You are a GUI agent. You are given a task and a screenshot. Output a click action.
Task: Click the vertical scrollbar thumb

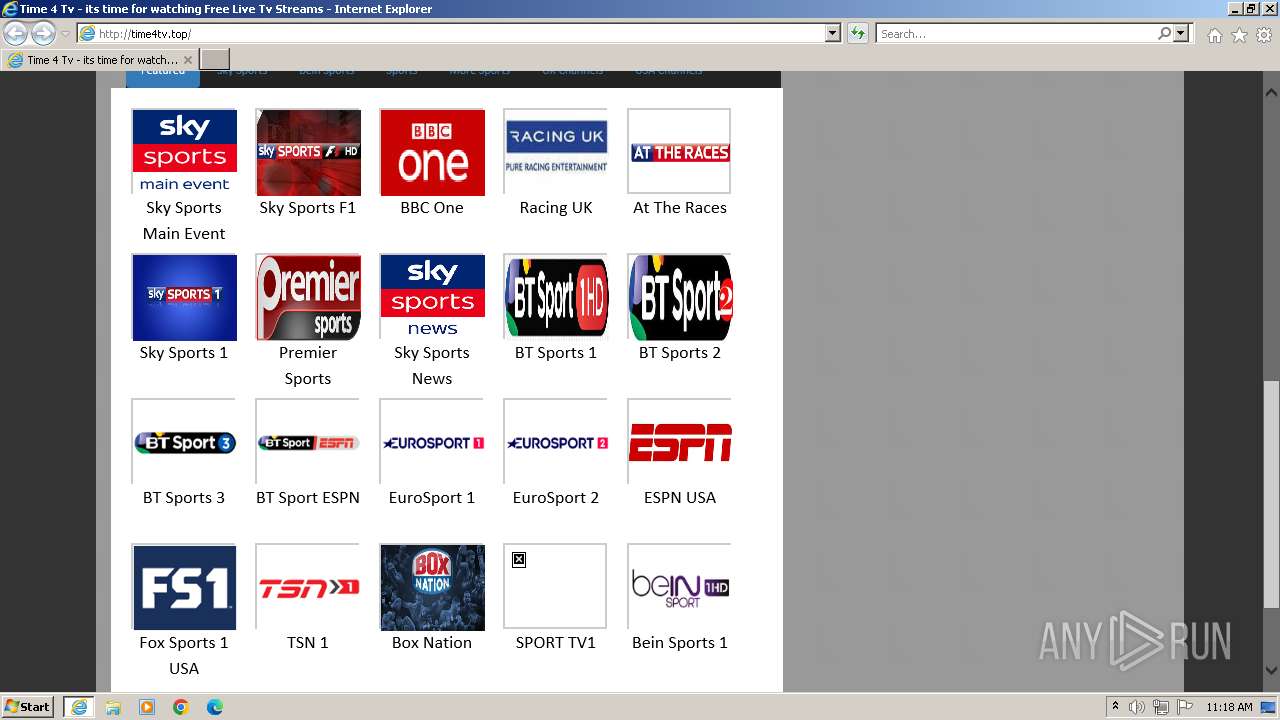click(1272, 494)
